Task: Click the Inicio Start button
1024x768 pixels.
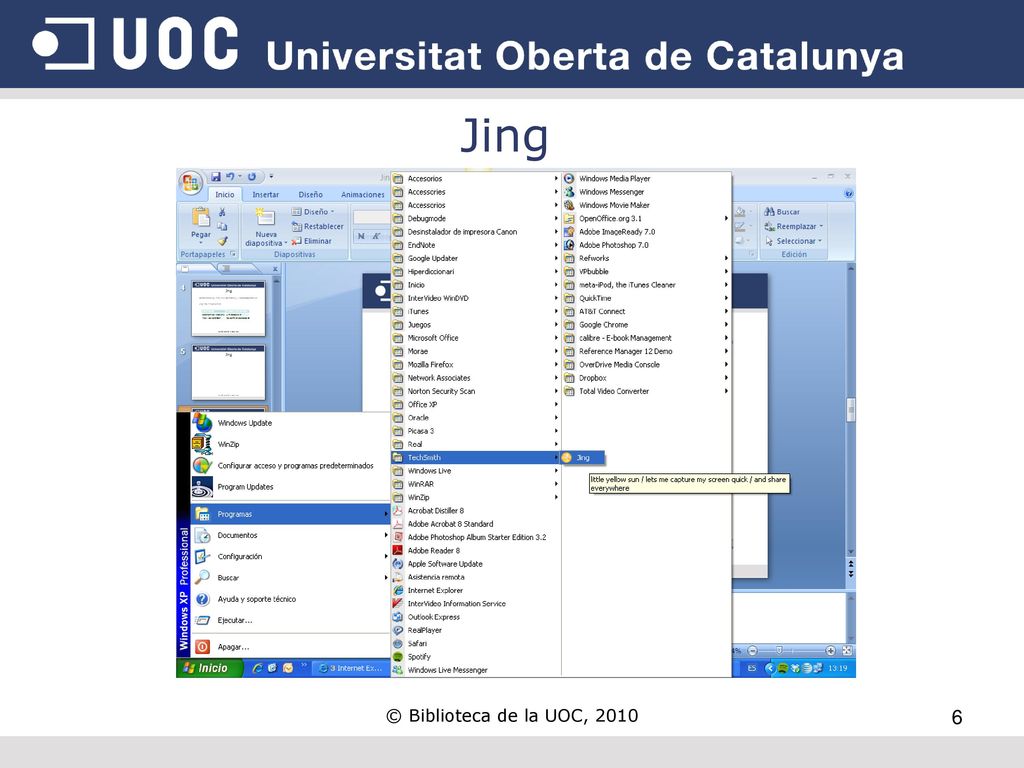Action: (x=209, y=668)
